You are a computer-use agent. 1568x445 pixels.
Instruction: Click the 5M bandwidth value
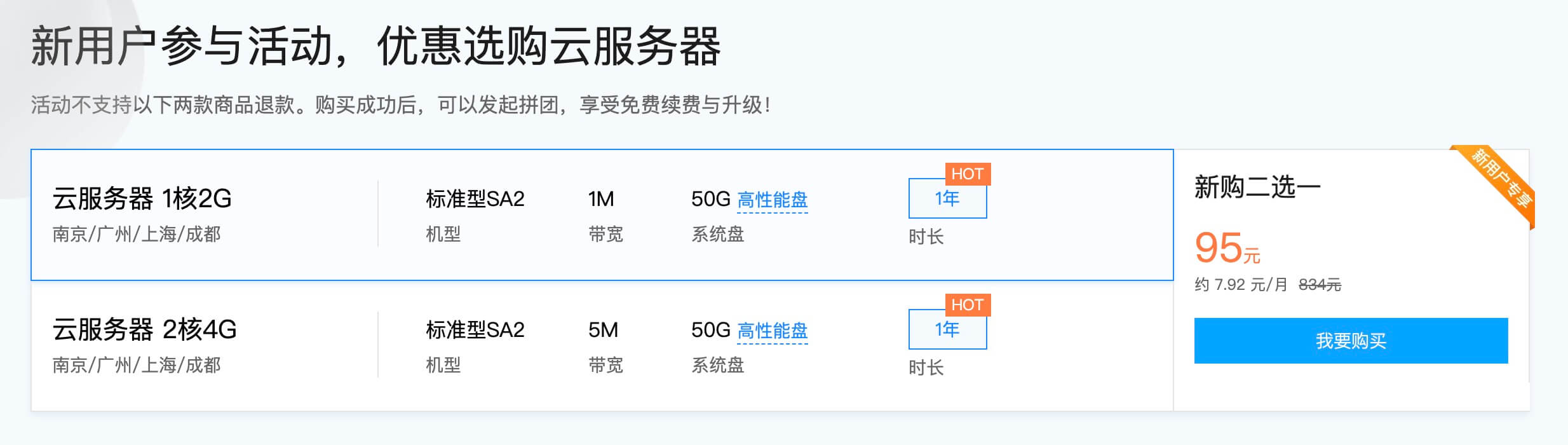[x=603, y=331]
